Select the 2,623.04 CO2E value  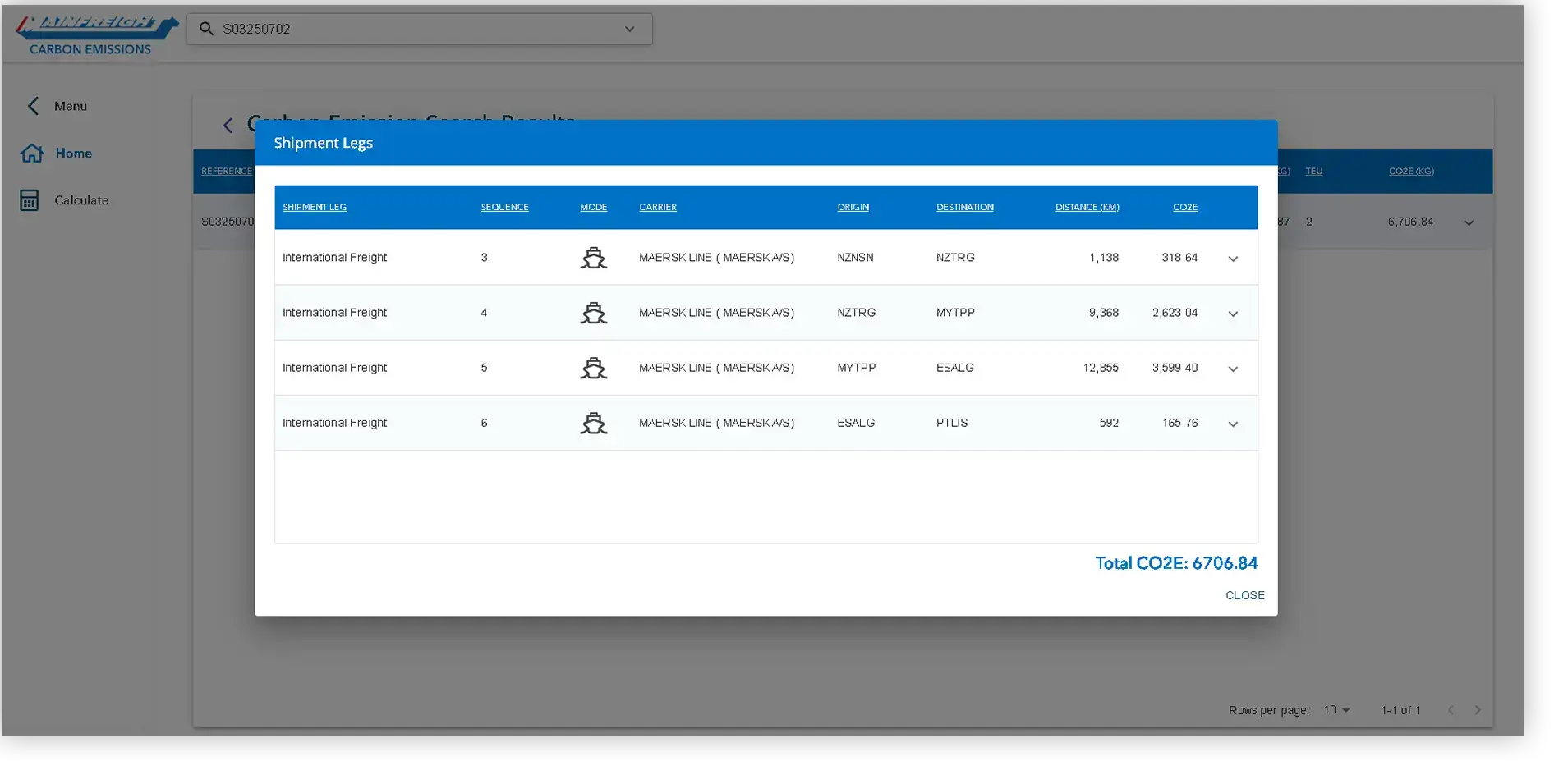1175,313
